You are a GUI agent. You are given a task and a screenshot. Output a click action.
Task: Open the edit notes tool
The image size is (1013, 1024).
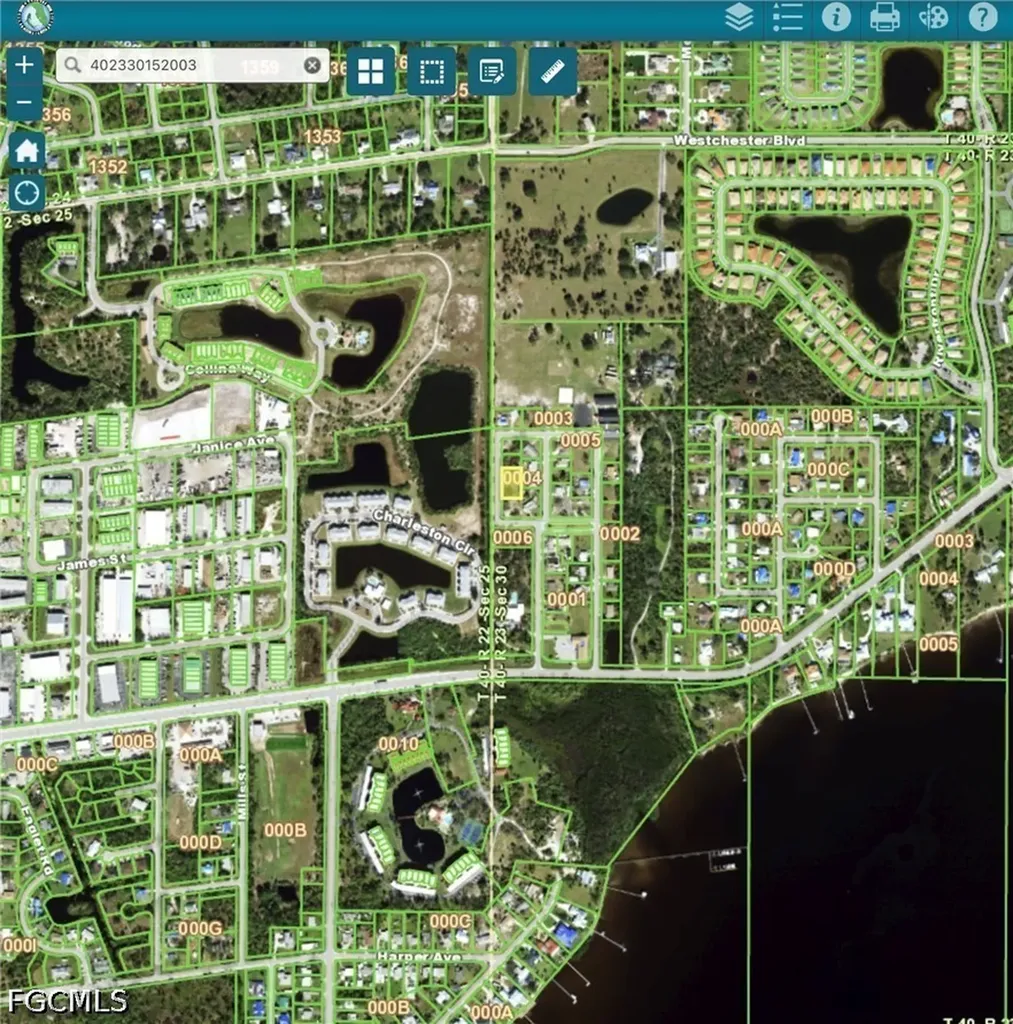pyautogui.click(x=491, y=71)
